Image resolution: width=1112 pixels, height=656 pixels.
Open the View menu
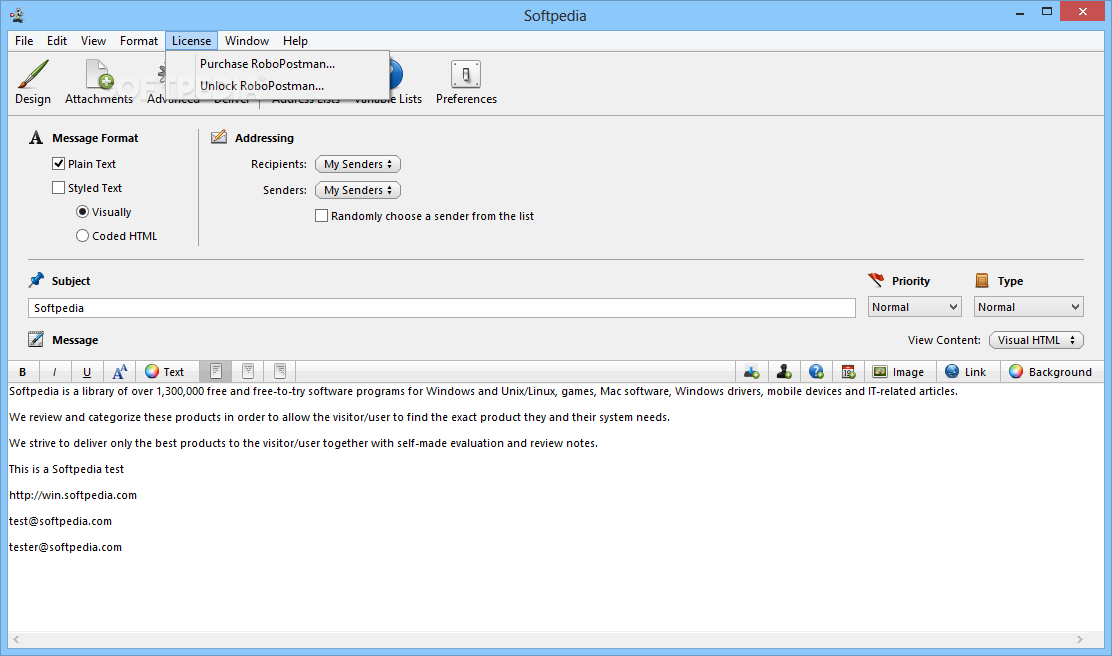tap(93, 40)
